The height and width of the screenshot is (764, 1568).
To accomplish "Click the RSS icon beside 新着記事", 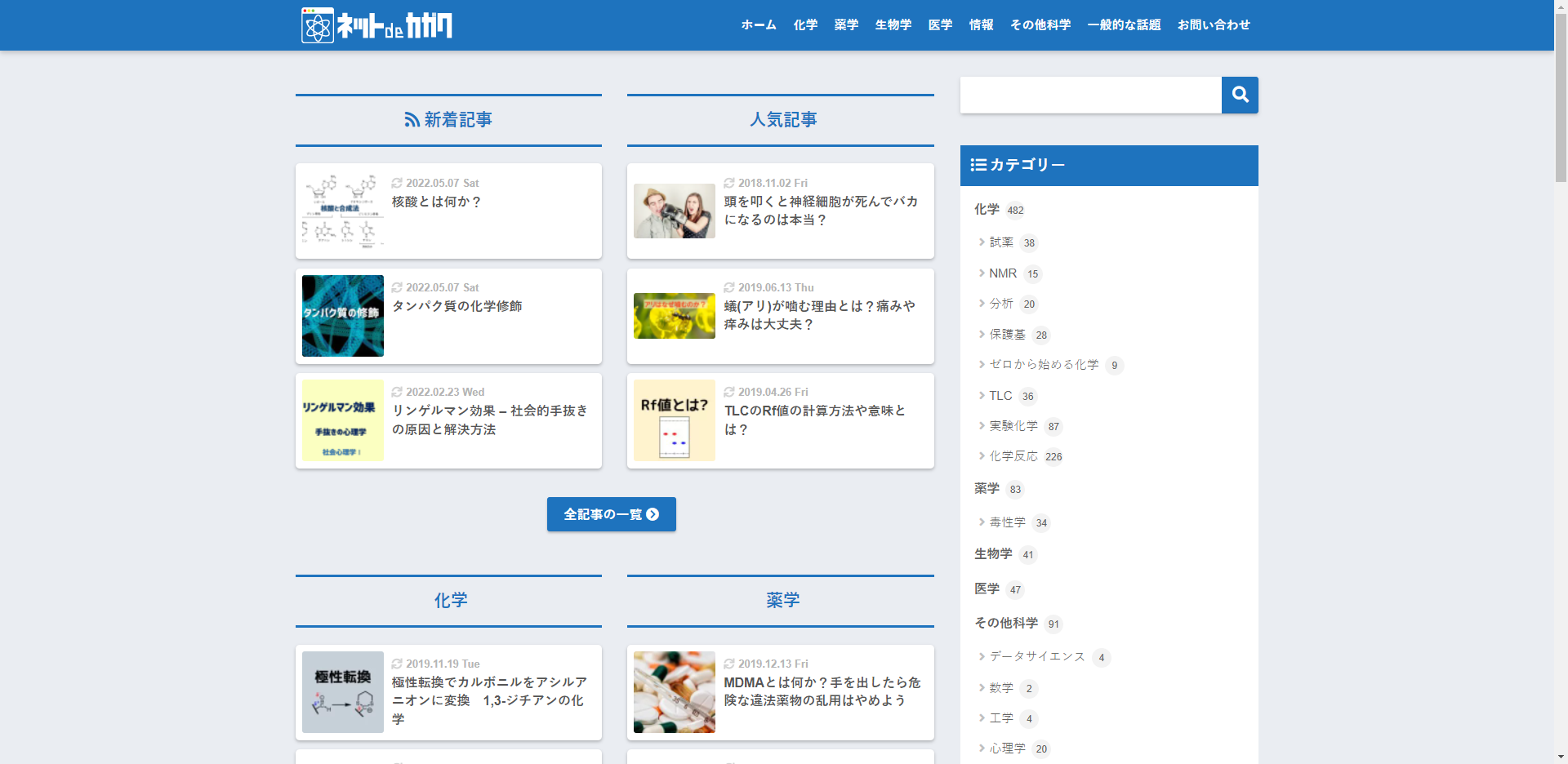I will [412, 120].
